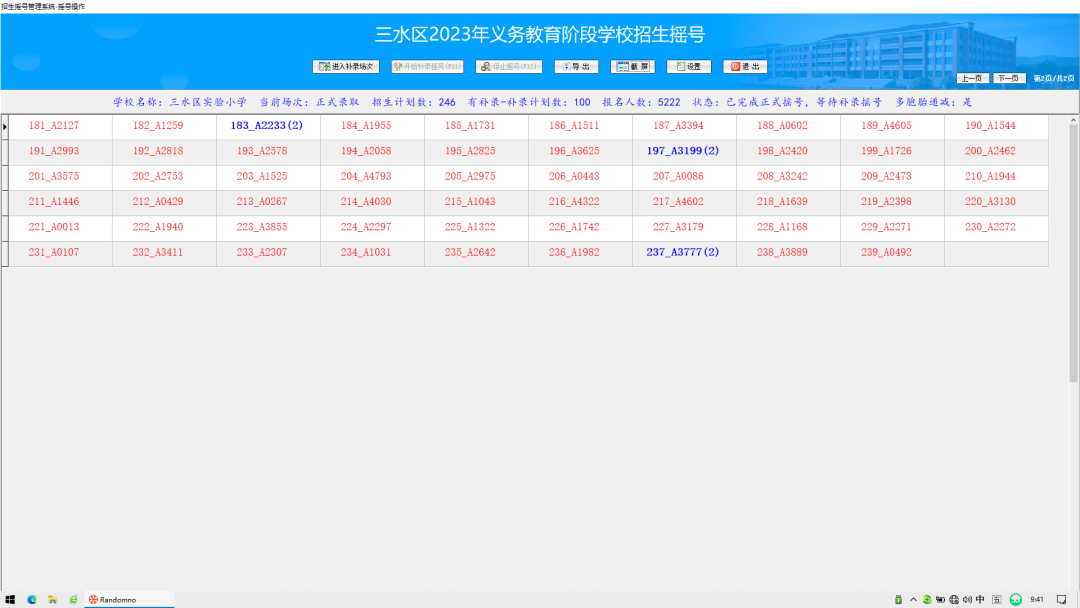Click the disabled 停止摇号 button
Viewport: 1080px width, 608px height.
pyautogui.click(x=509, y=67)
